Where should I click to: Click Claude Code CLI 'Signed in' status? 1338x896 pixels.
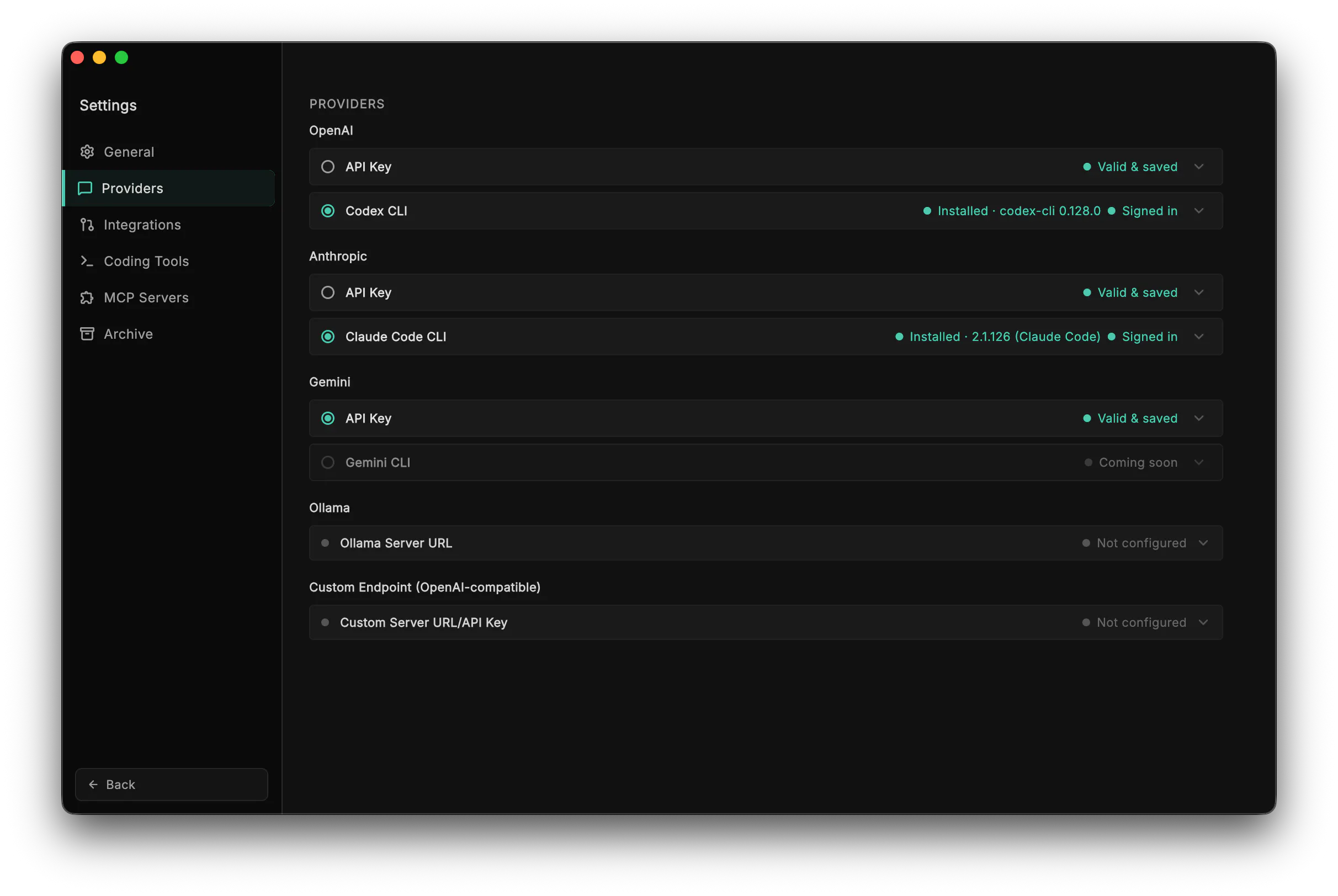1143,337
